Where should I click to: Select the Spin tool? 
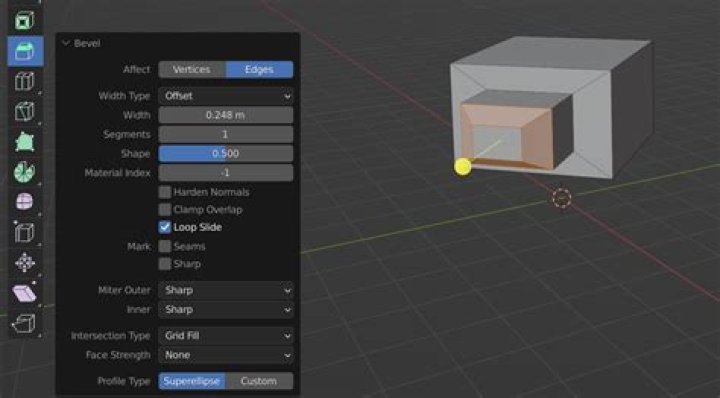[x=25, y=172]
